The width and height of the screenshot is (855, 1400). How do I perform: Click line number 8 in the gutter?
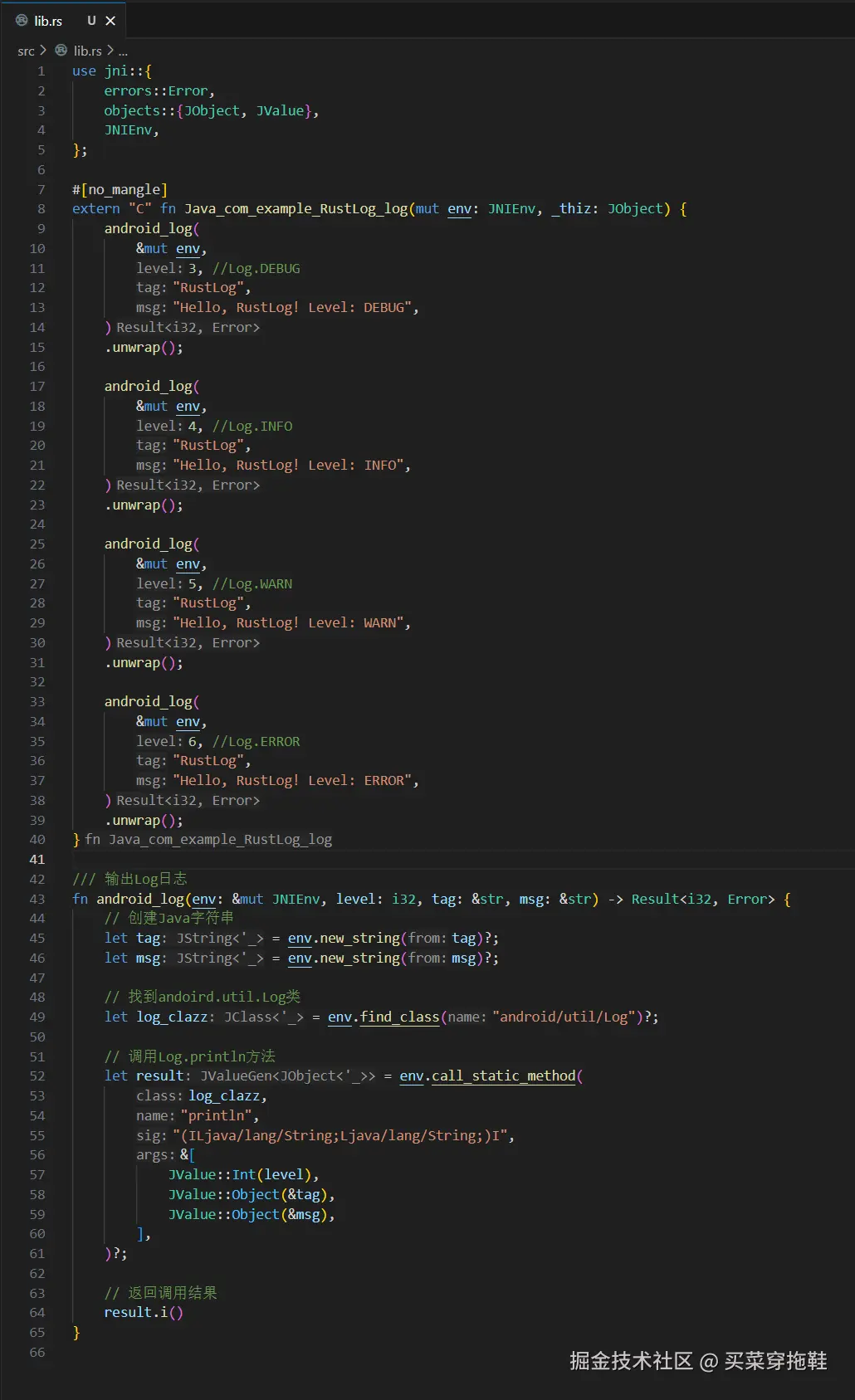41,209
